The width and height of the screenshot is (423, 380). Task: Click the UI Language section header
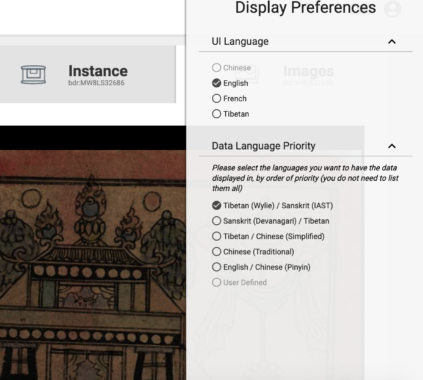pos(306,42)
